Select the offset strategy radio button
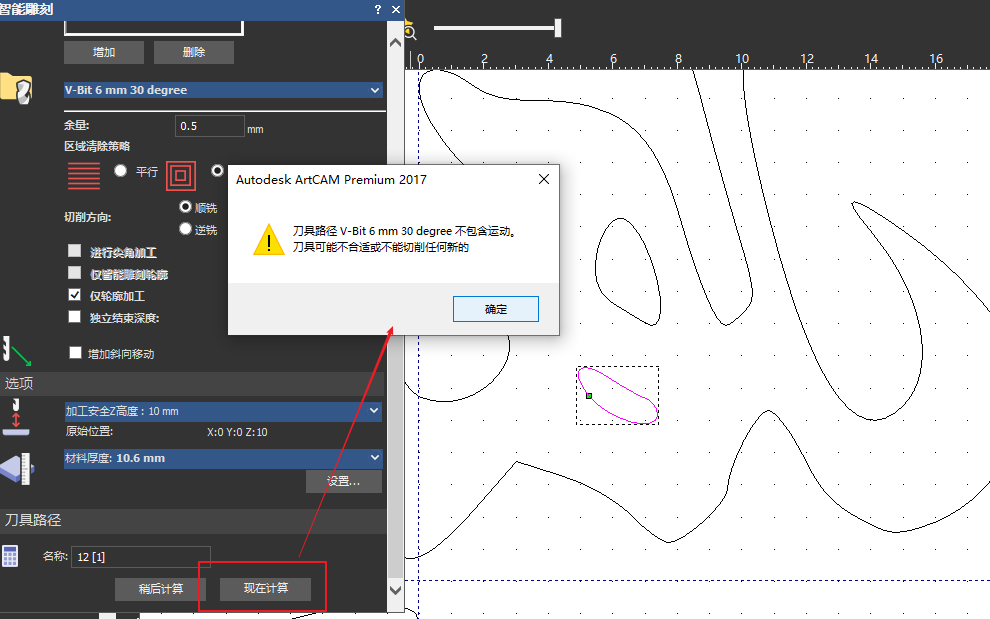Viewport: 990px width, 619px height. [217, 171]
